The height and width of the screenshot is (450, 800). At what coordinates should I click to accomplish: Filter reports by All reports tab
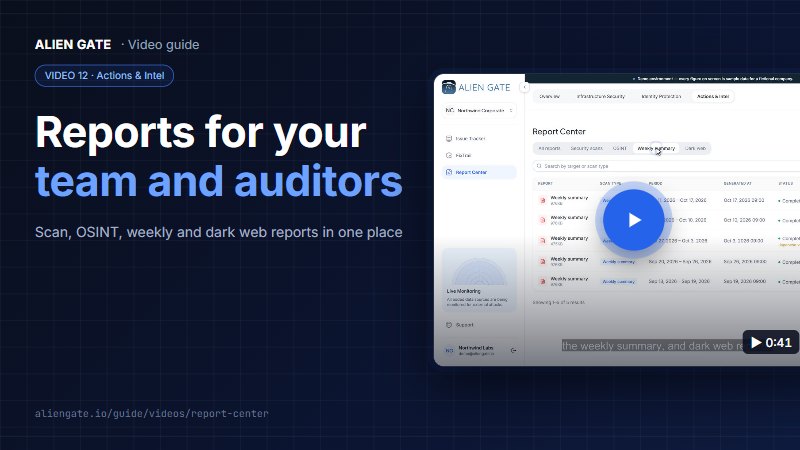(549, 148)
